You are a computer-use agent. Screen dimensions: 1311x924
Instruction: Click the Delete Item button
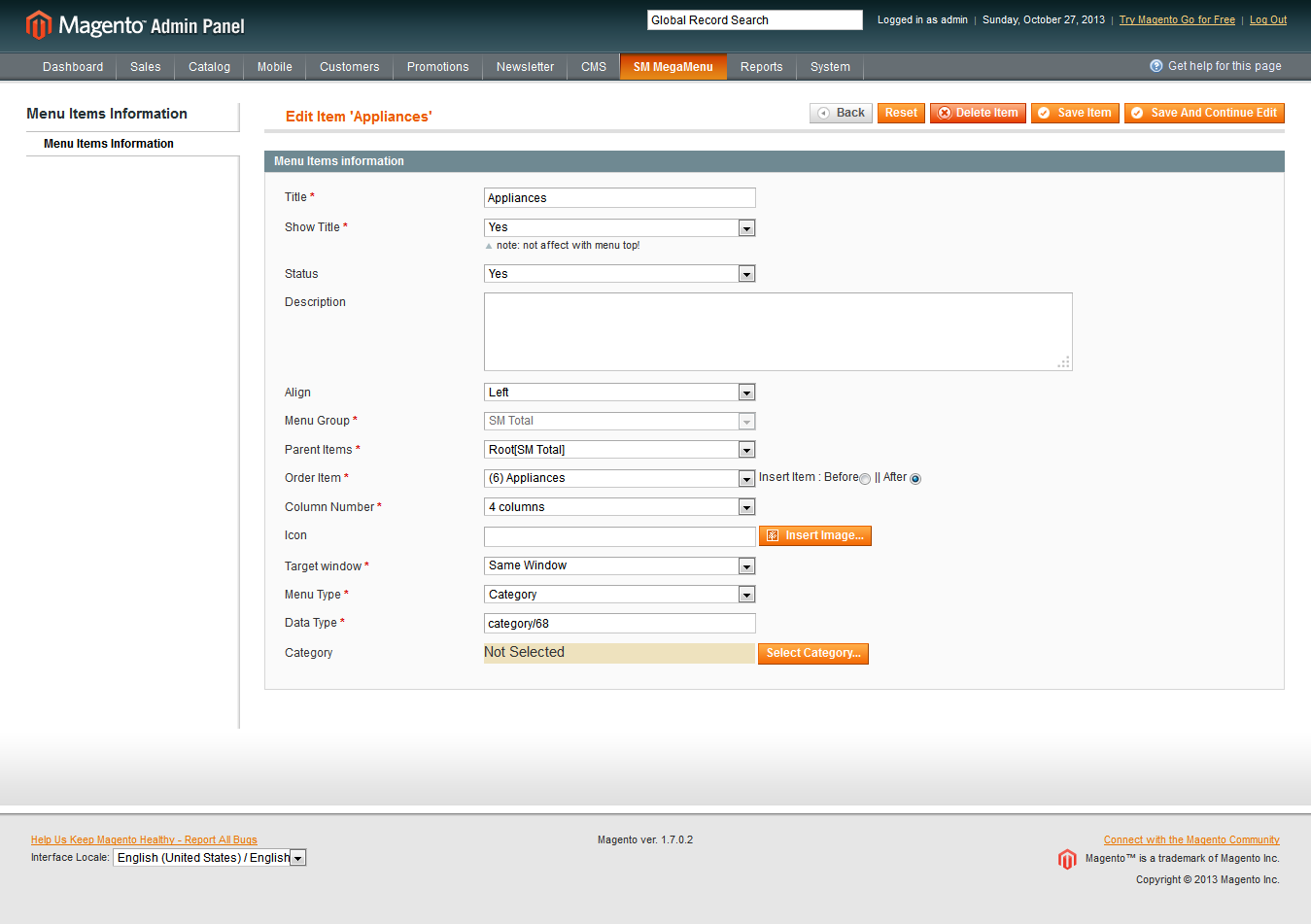coord(978,113)
